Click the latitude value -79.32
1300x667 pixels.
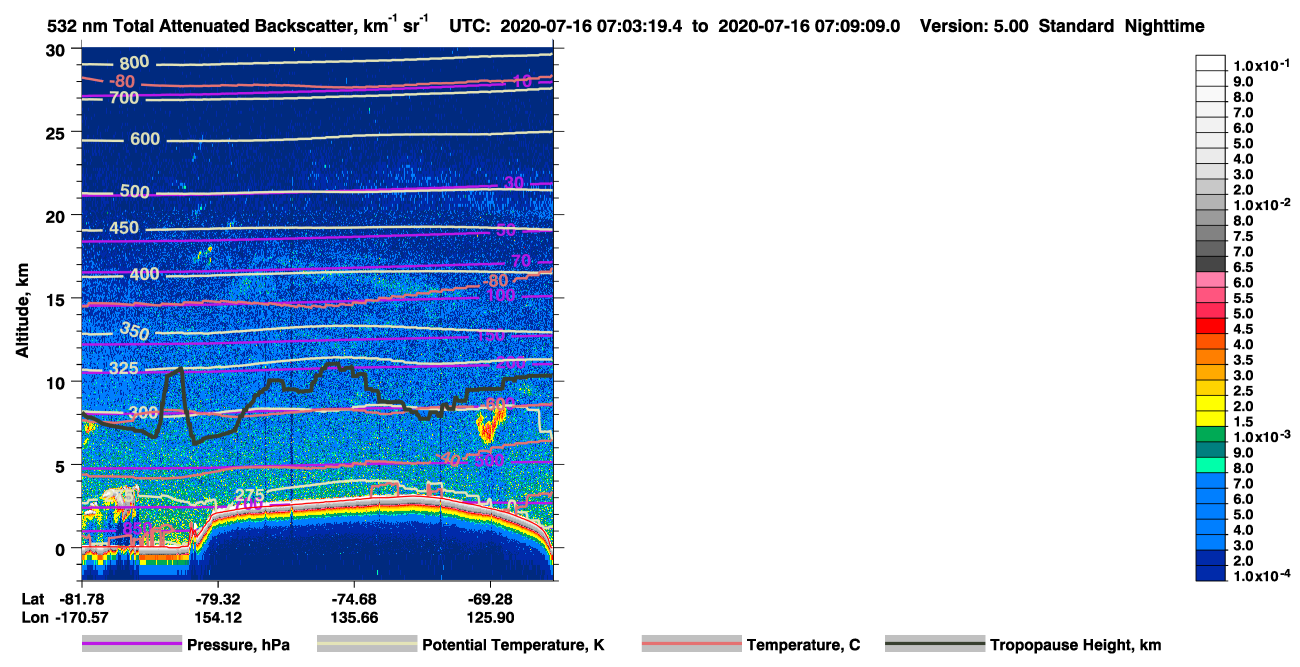(217, 598)
